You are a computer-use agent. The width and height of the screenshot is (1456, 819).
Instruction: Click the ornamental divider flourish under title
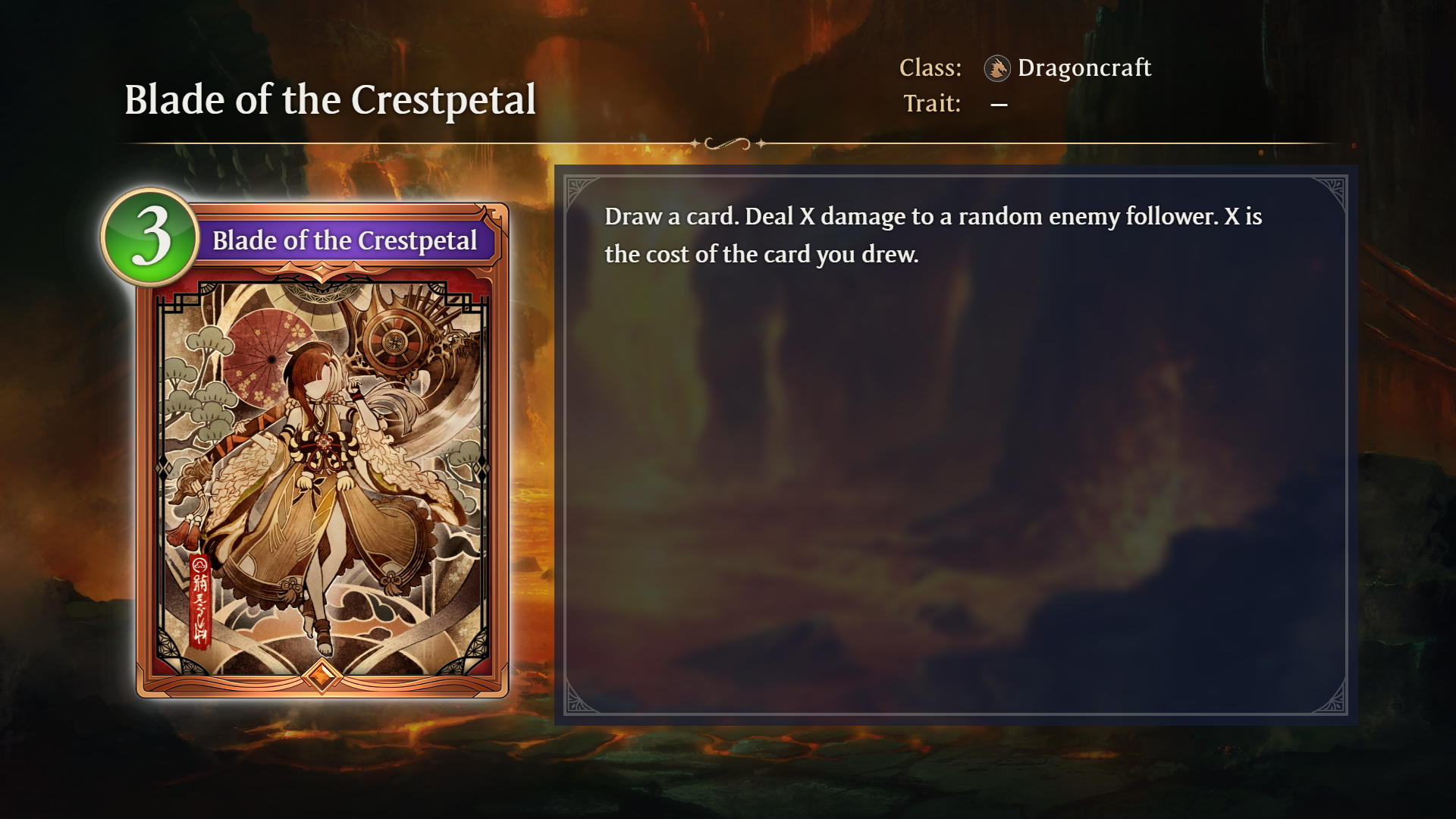[728, 143]
